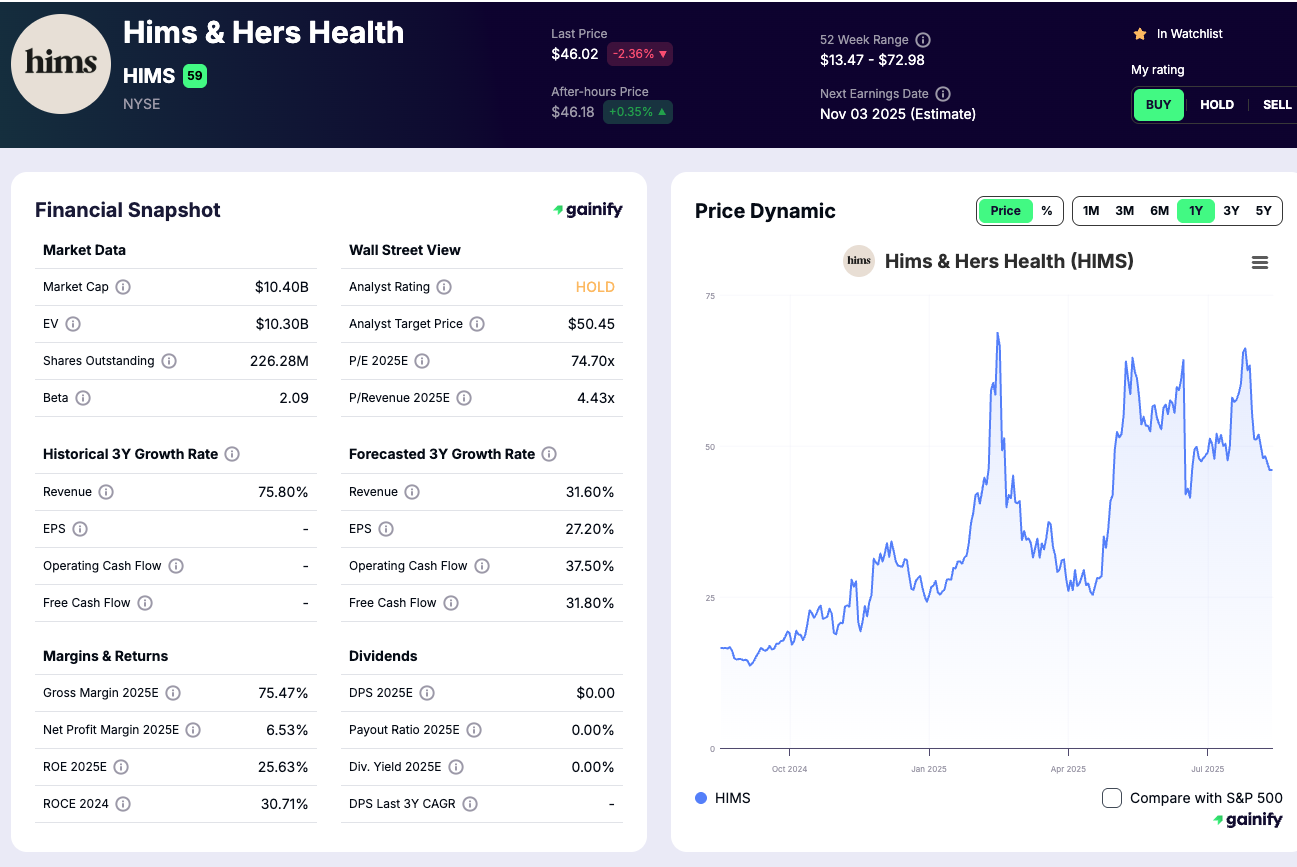Click the HIMS score badge 59

point(195,76)
